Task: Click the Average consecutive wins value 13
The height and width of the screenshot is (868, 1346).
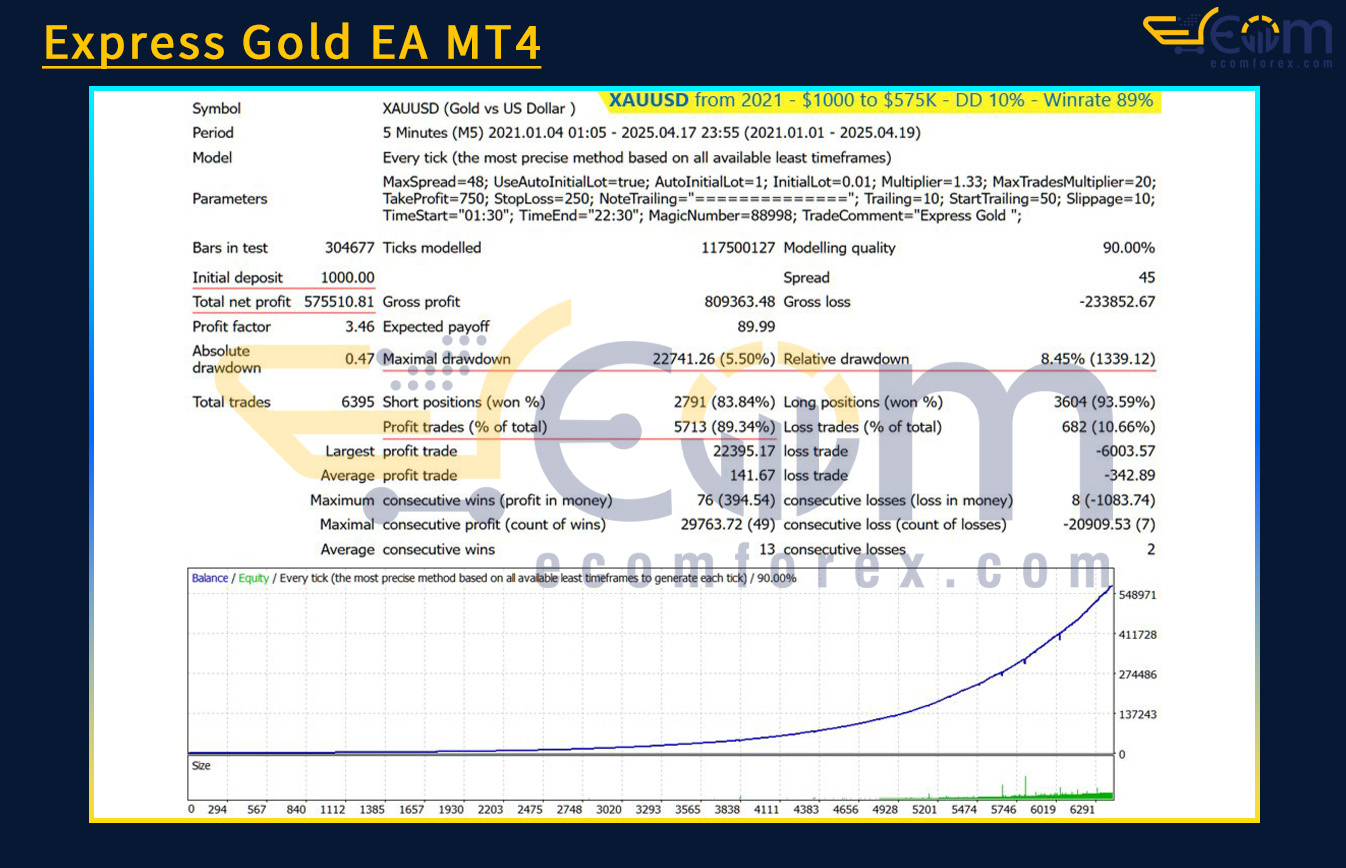Action: [768, 550]
